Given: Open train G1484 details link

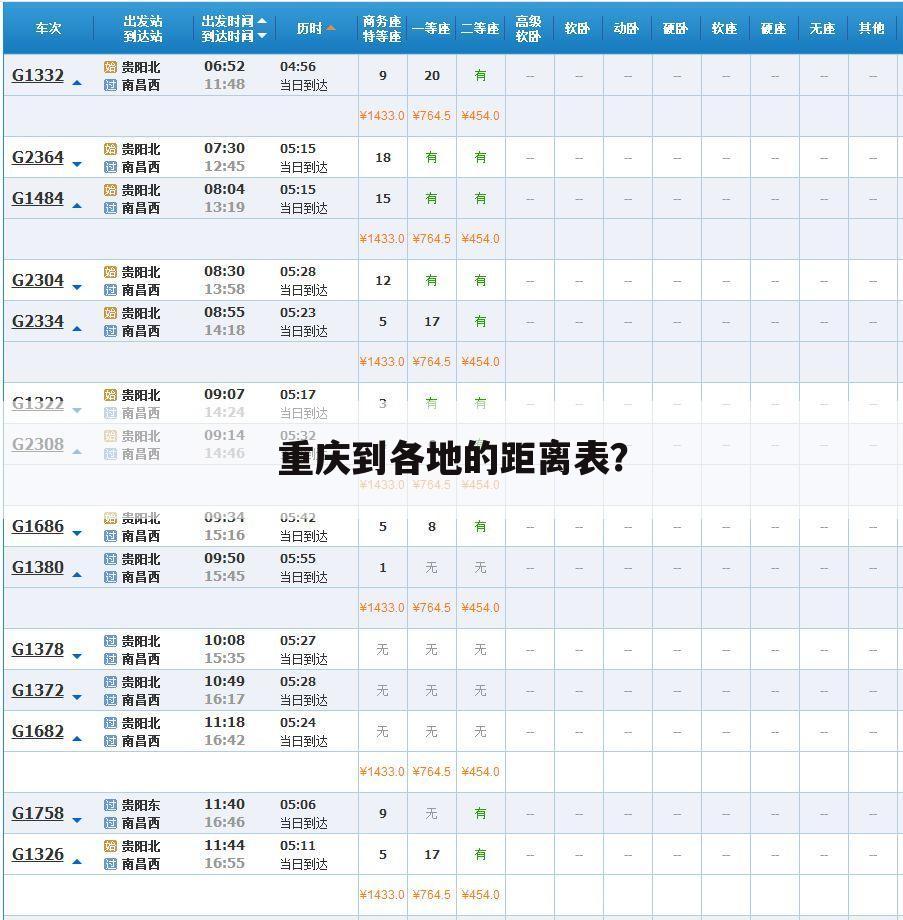Looking at the screenshot, I should pos(38,198).
